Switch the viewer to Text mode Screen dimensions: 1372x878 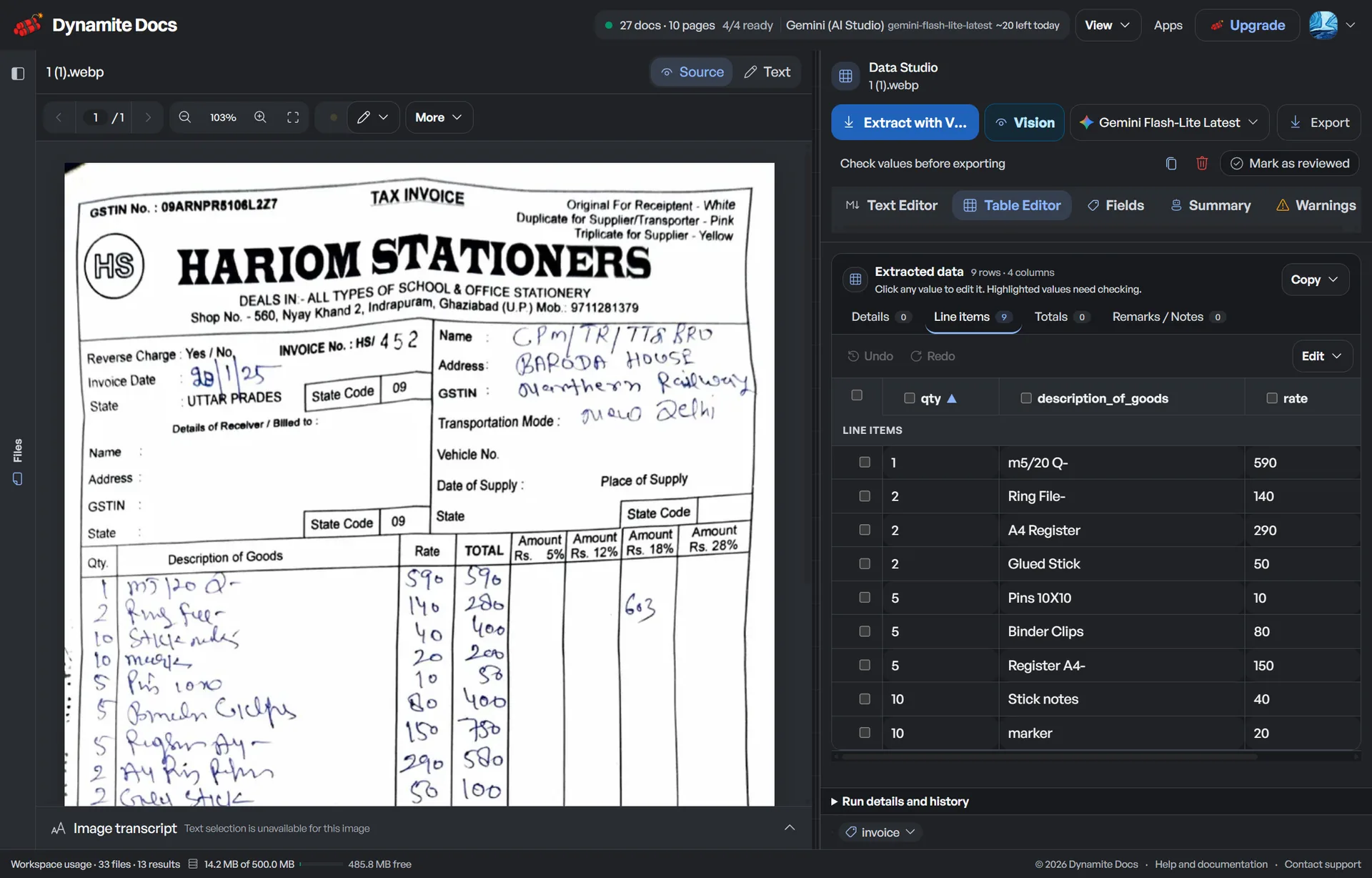coord(767,72)
